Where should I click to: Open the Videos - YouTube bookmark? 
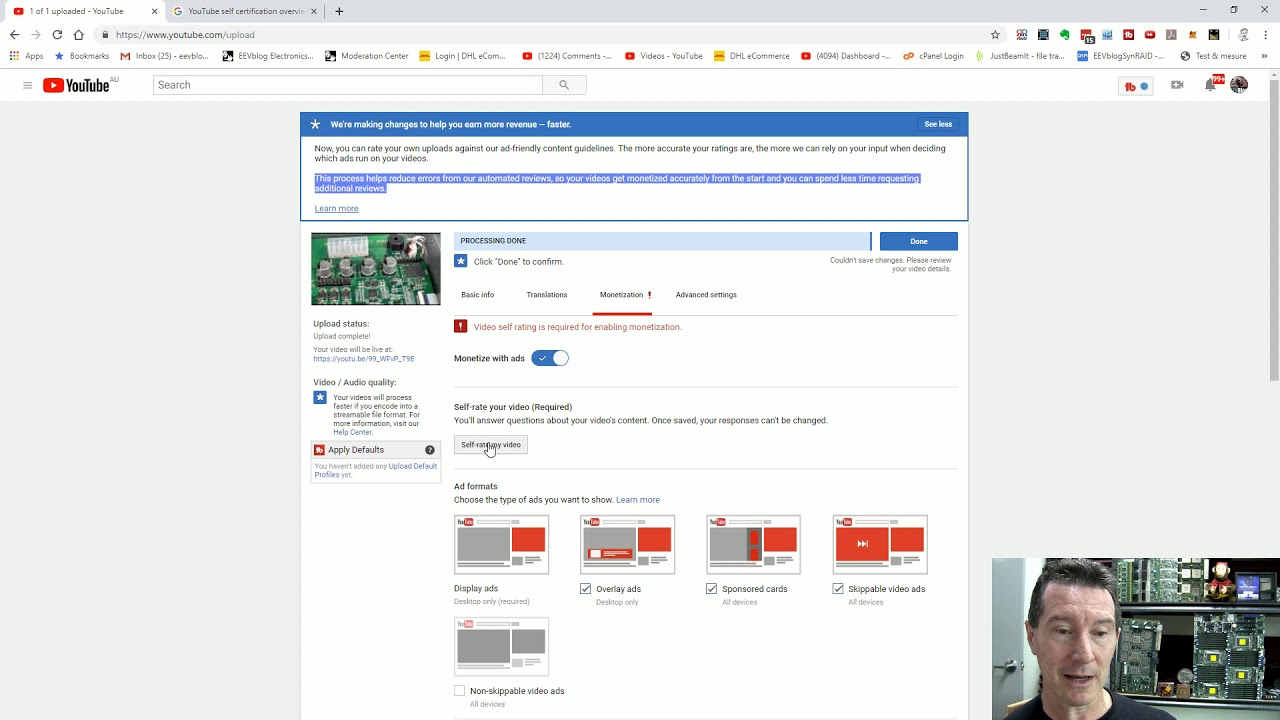point(663,56)
